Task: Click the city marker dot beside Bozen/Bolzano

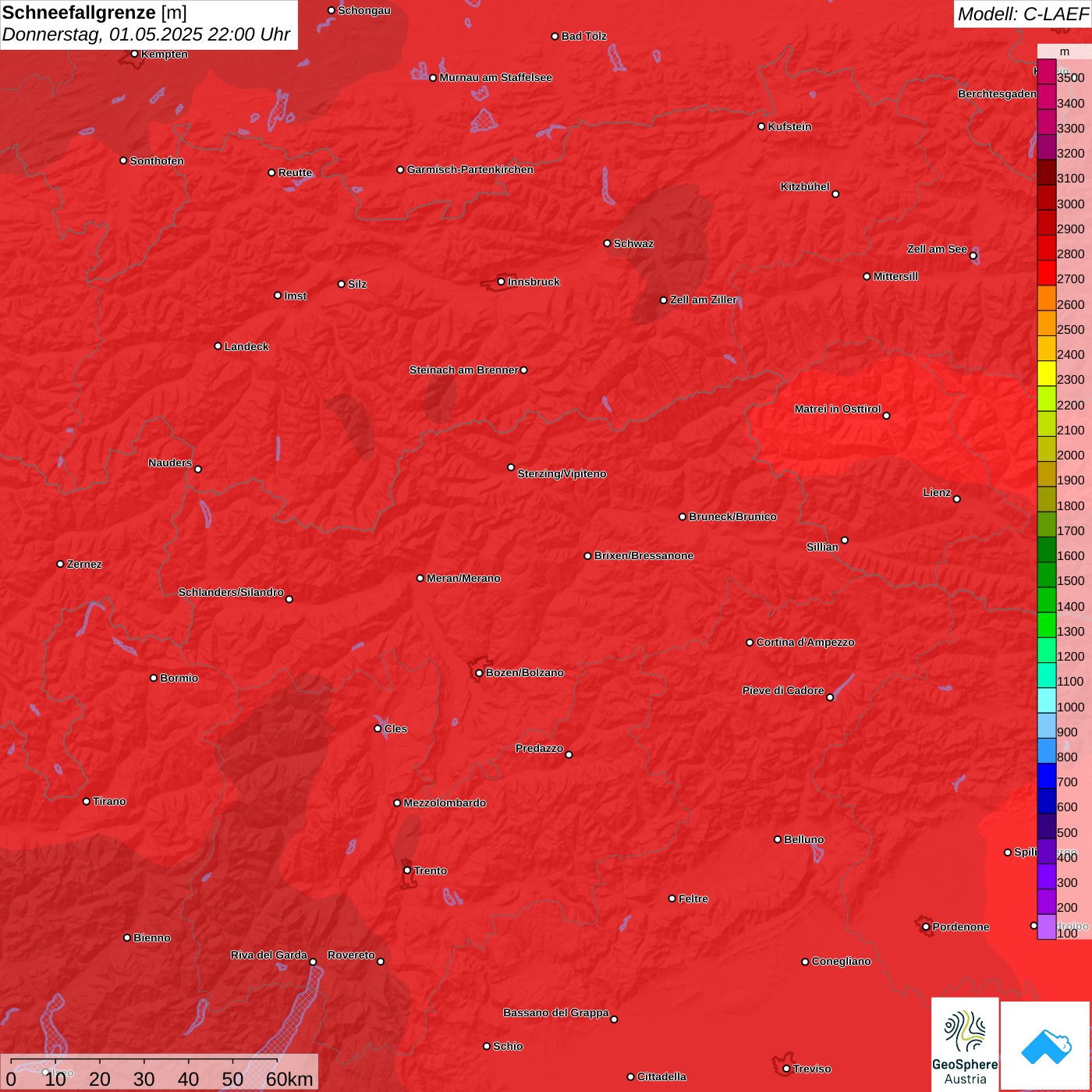Action: [x=480, y=673]
